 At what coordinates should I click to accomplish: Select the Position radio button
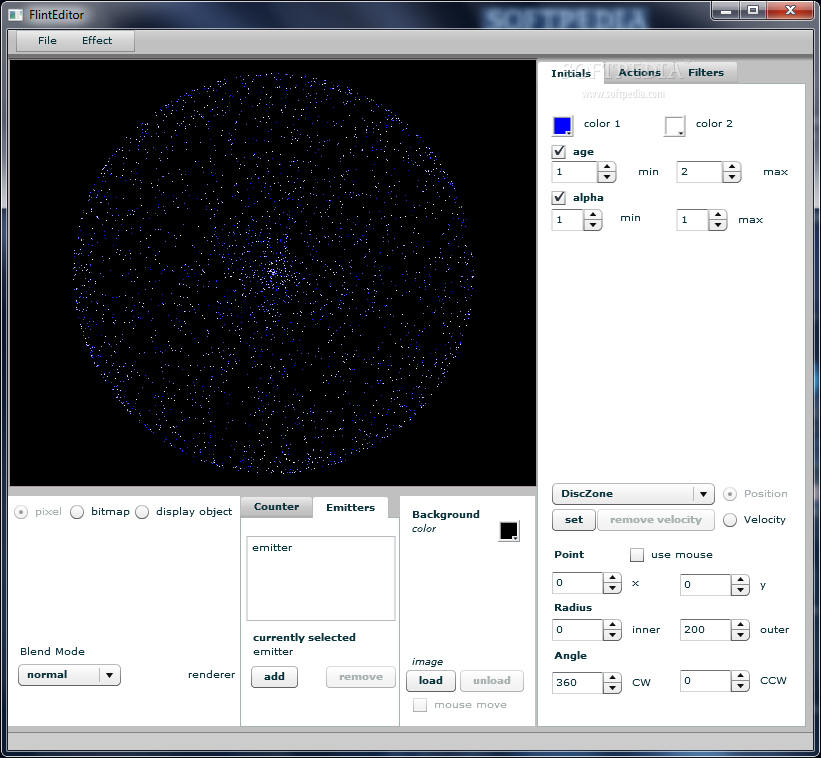[730, 494]
